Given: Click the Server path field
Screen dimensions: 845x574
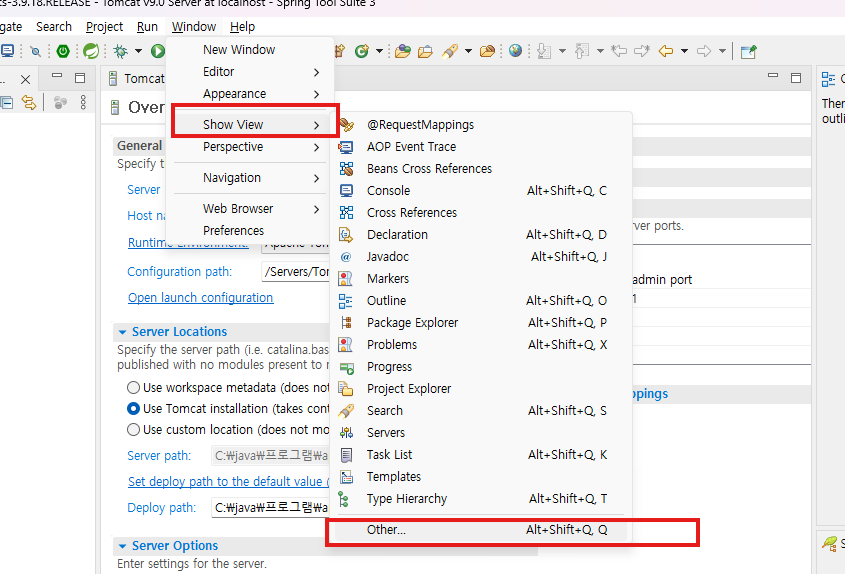Looking at the screenshot, I should tap(271, 455).
